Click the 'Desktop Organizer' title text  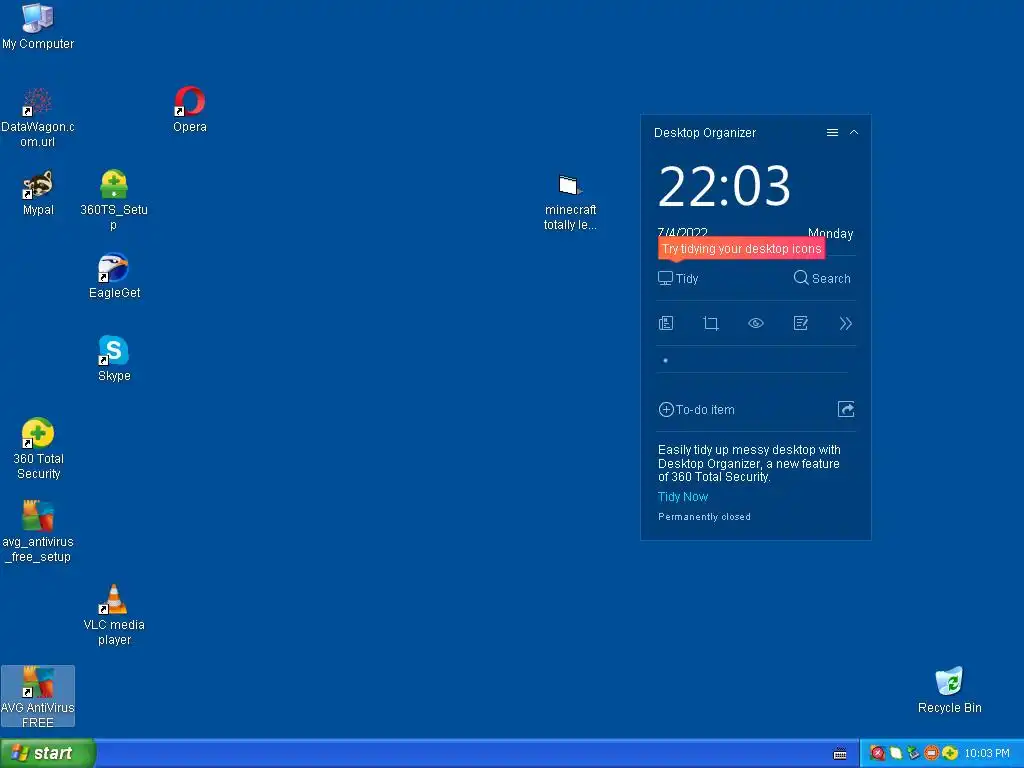pos(705,133)
